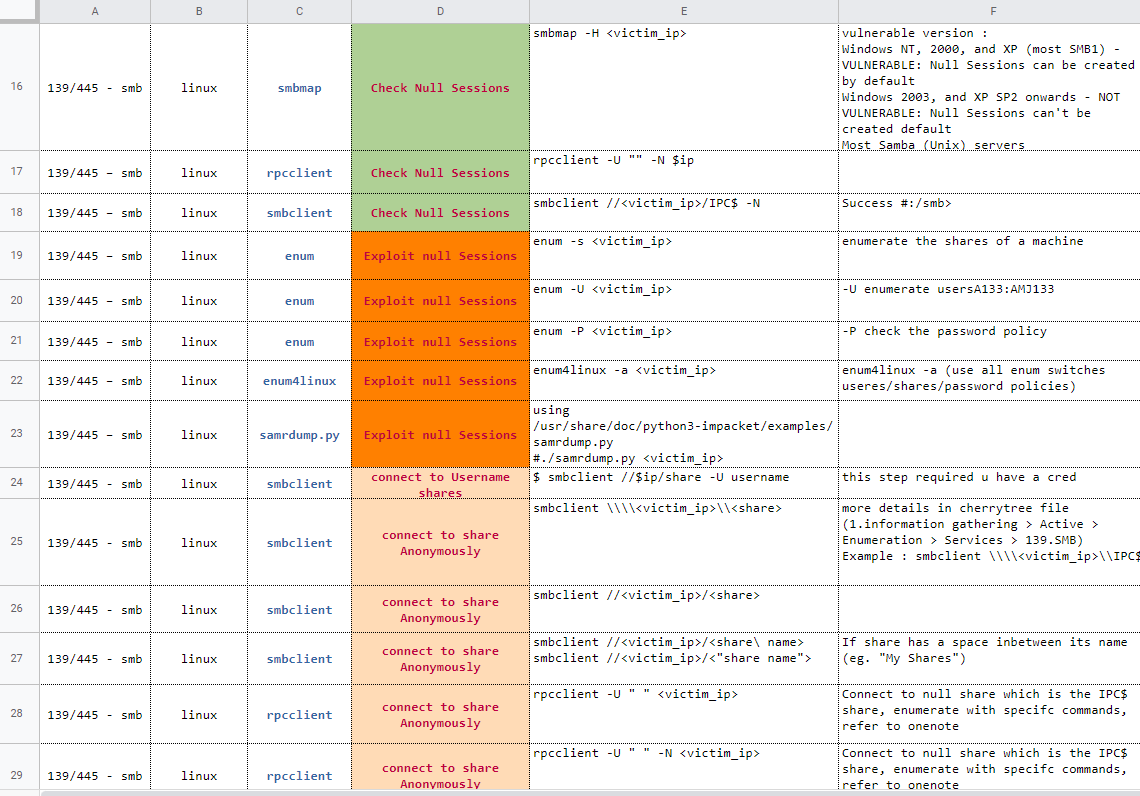The height and width of the screenshot is (796, 1140).
Task: Click 'Exploit null Sessions' cell in enum4linux row
Action: coord(440,380)
